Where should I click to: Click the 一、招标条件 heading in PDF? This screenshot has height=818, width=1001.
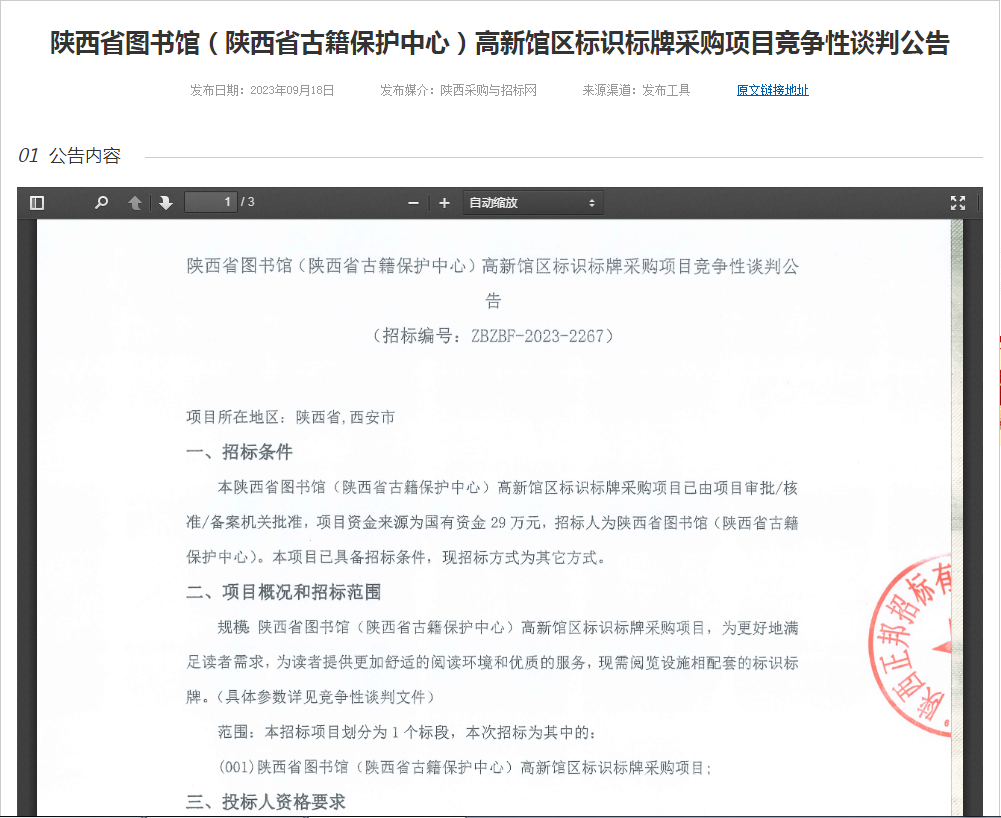pyautogui.click(x=239, y=452)
